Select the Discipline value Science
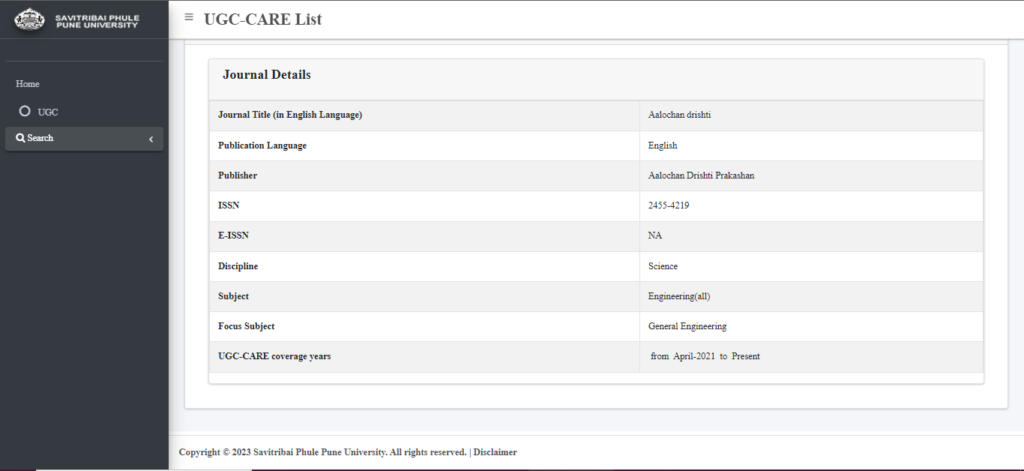Image resolution: width=1024 pixels, height=471 pixels. (663, 266)
